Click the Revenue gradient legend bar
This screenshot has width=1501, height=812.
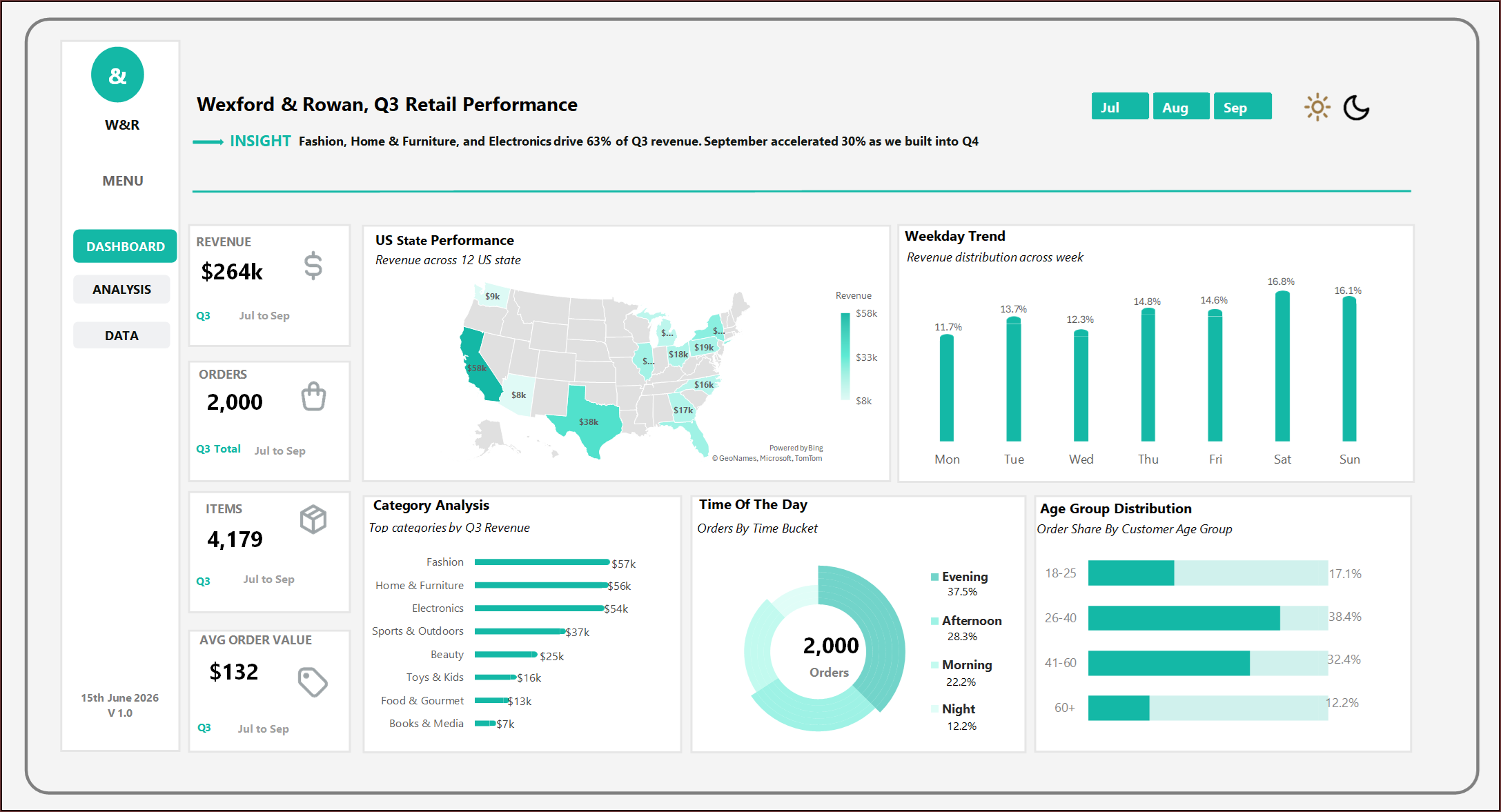tap(845, 357)
